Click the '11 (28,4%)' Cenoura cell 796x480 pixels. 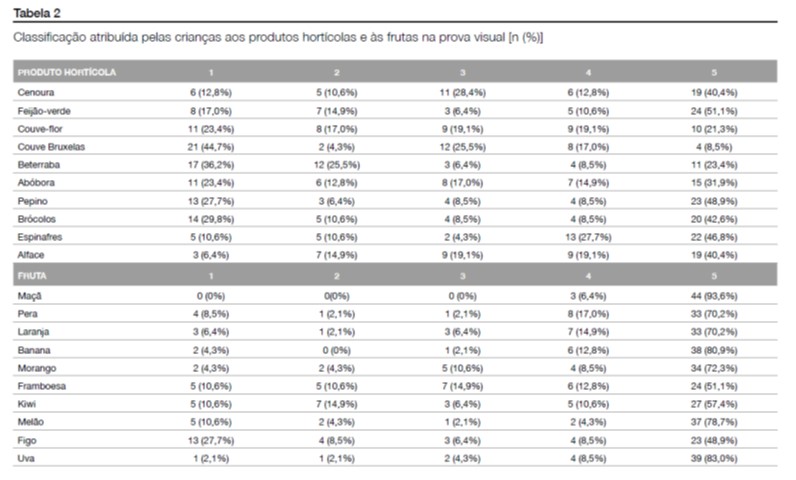pyautogui.click(x=462, y=92)
